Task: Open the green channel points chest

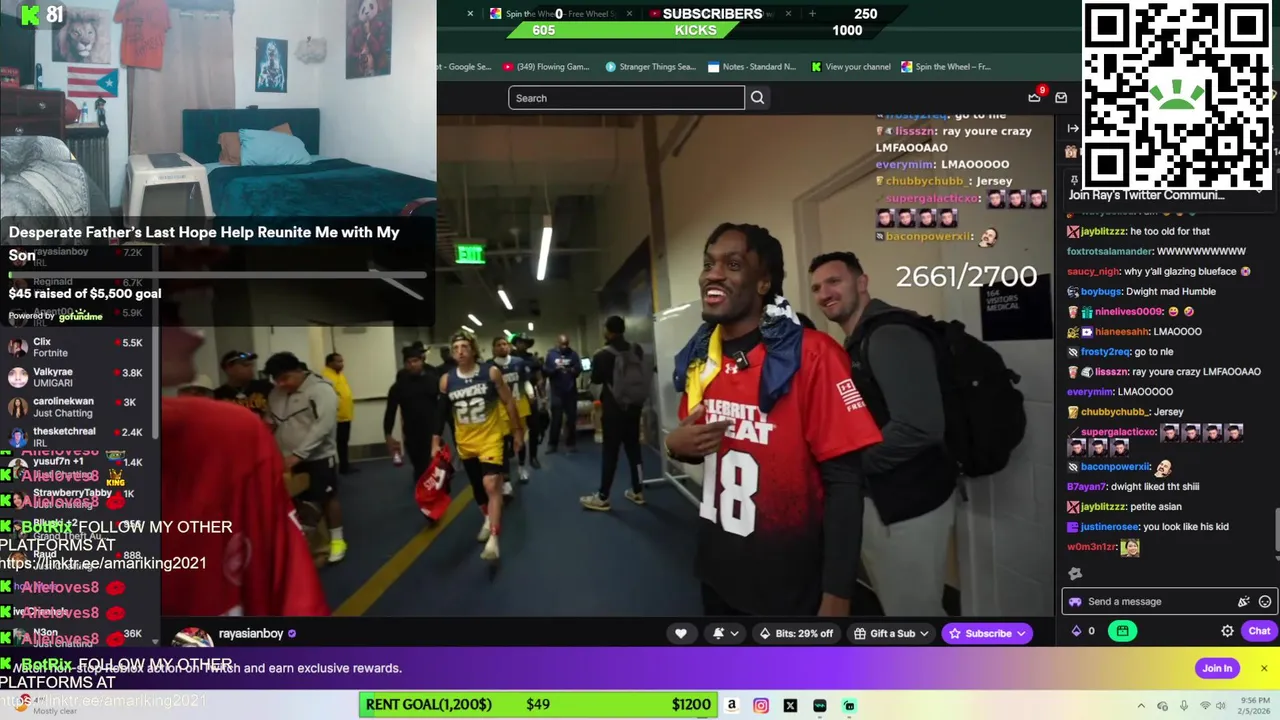Action: point(1122,631)
